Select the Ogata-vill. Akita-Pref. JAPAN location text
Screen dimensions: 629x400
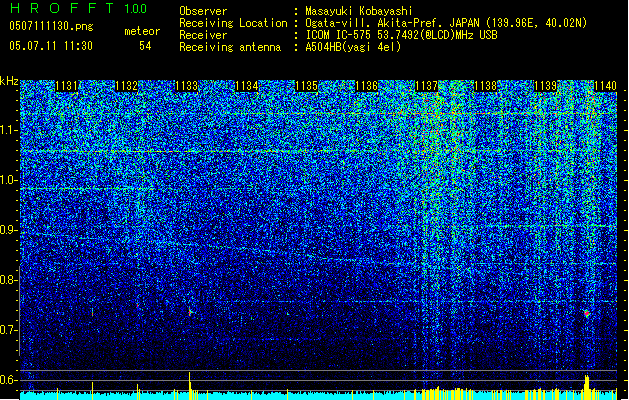click(x=446, y=23)
